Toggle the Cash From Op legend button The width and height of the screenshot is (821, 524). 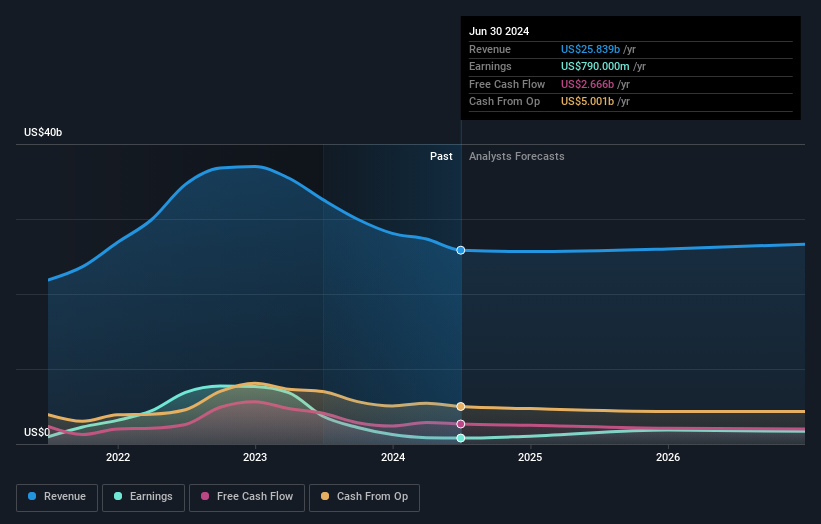[x=364, y=497]
